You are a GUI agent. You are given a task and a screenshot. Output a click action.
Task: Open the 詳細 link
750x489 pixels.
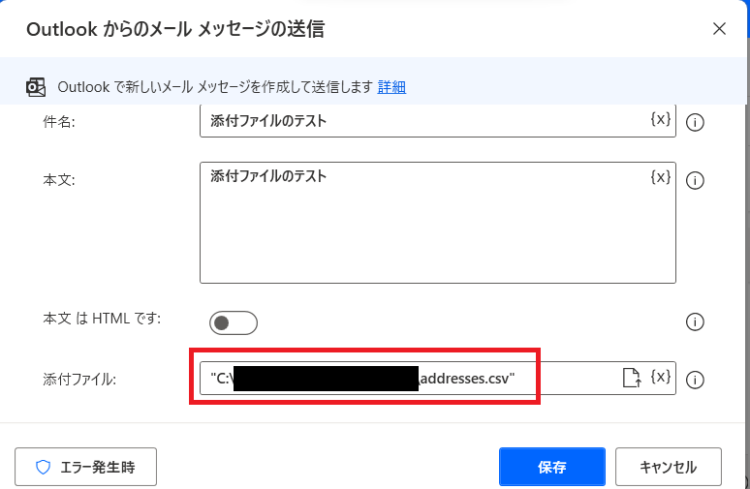(392, 87)
